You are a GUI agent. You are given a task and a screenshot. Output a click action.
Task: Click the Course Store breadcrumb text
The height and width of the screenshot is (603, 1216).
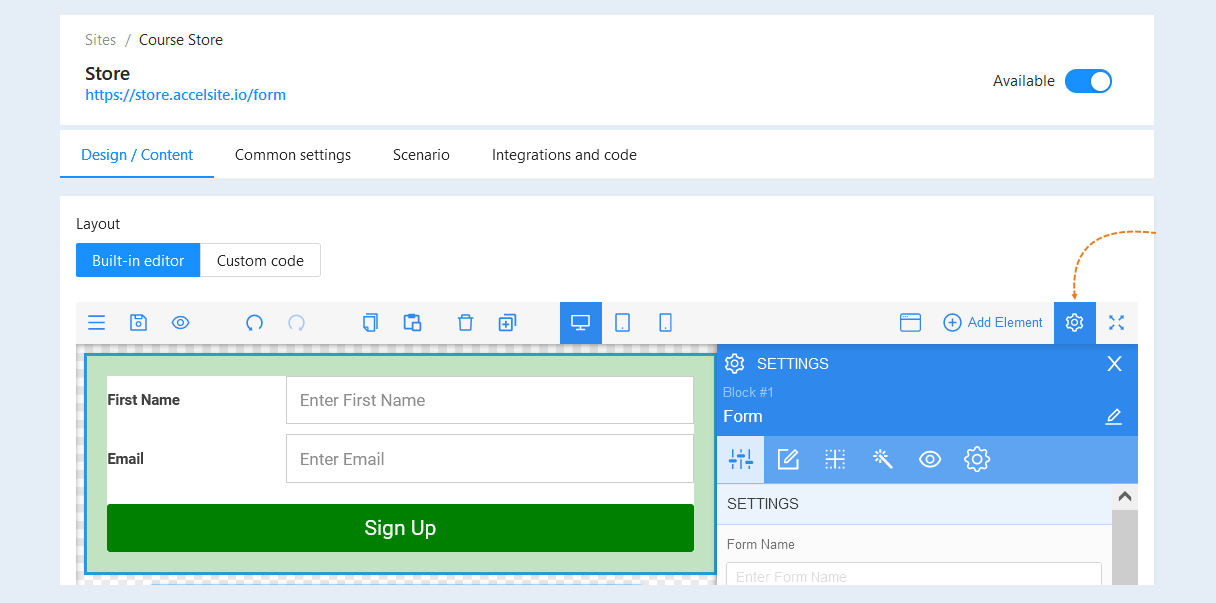click(181, 40)
